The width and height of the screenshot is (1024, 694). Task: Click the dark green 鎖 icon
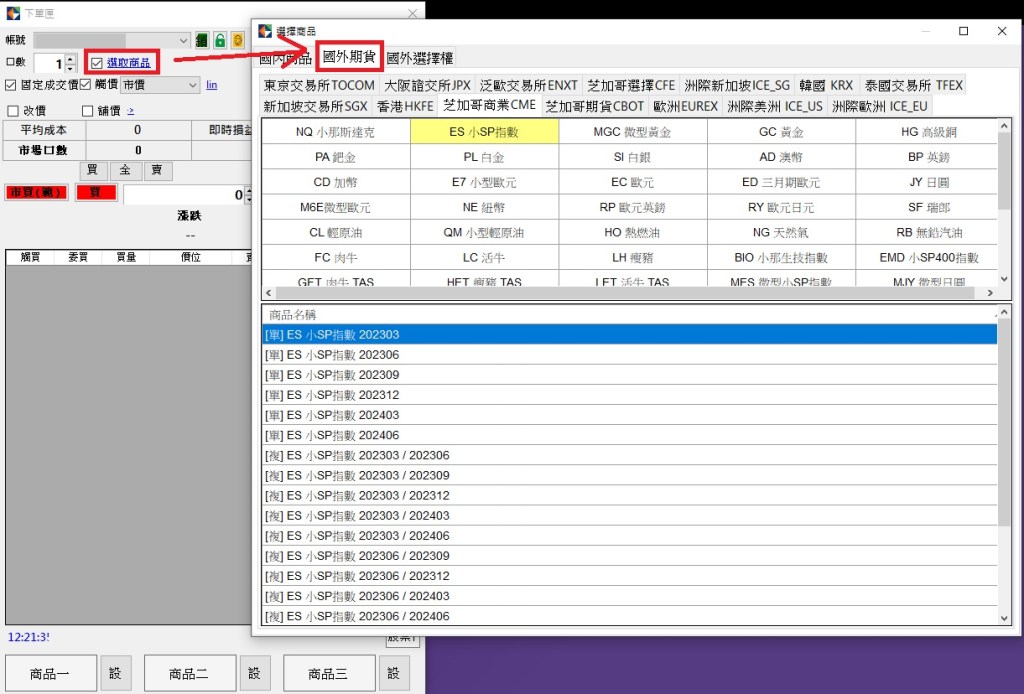click(x=202, y=40)
